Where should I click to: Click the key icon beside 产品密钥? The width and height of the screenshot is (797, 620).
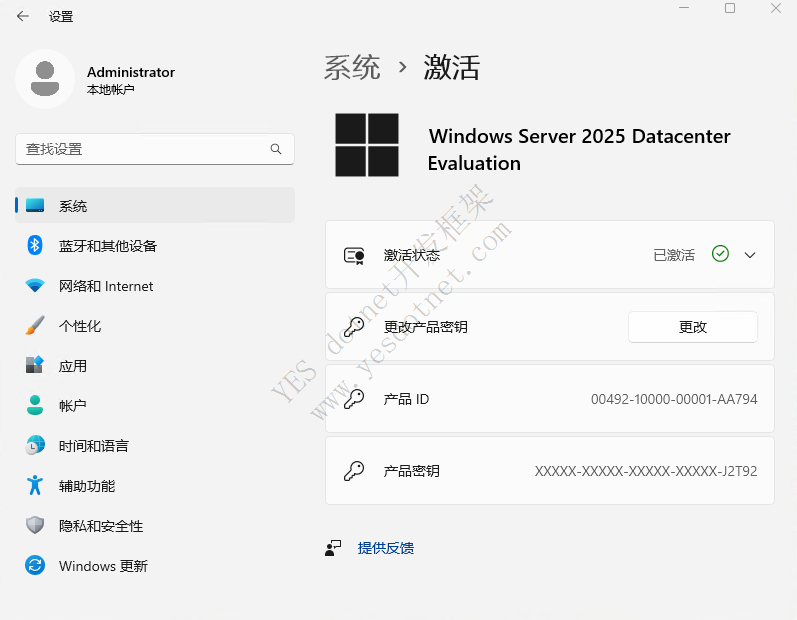[x=354, y=471]
